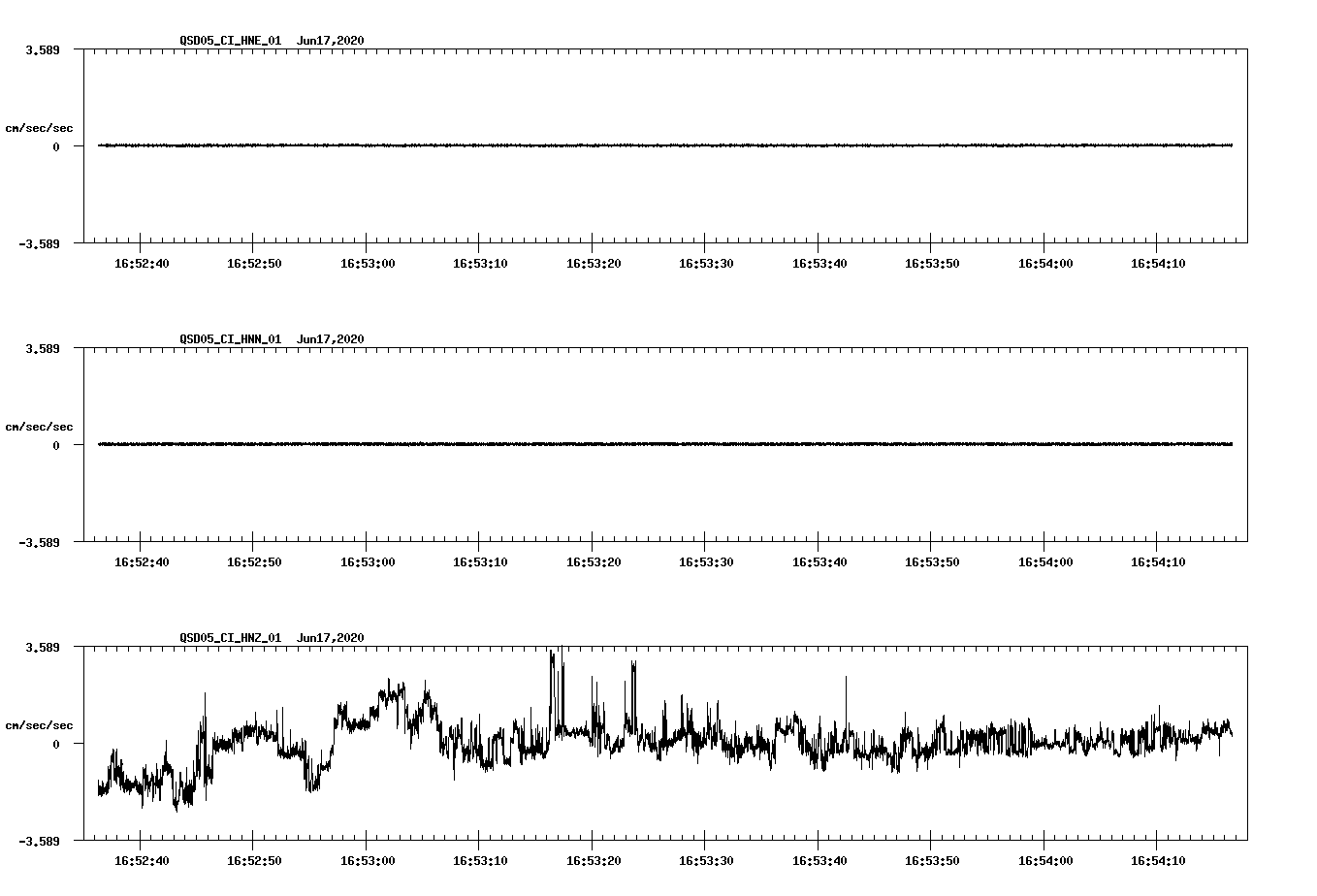Click 16:53:00 time label on HNE axis
Screen dimensions: 1317x896
click(368, 264)
